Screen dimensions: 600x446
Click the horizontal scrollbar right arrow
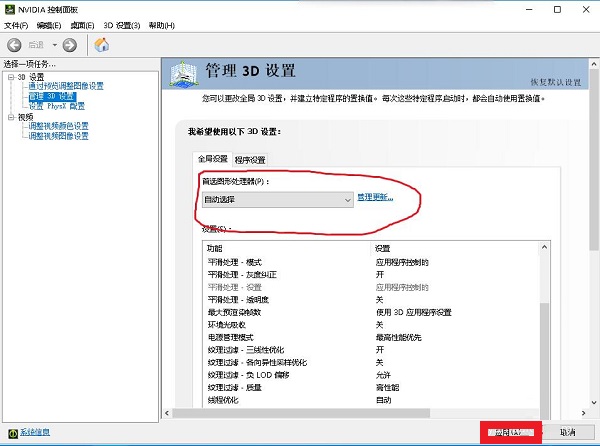pos(583,413)
